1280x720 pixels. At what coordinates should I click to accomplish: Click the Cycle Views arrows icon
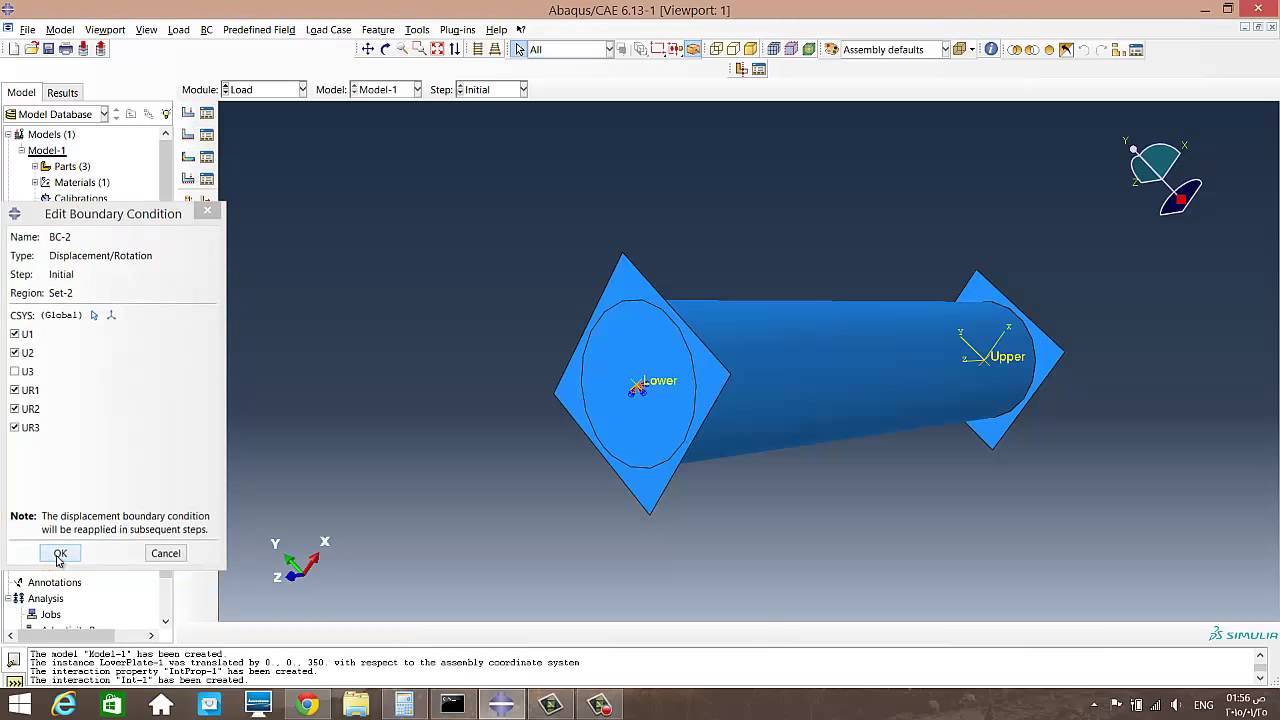pos(455,49)
